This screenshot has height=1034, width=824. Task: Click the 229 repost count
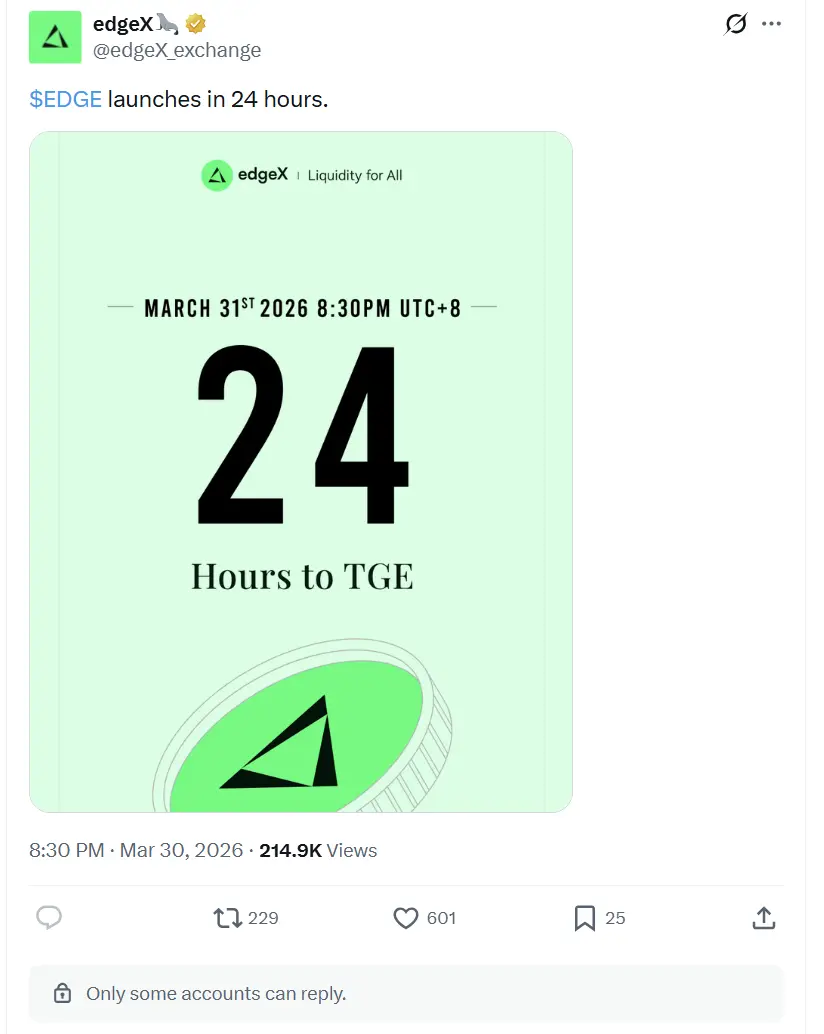click(263, 917)
